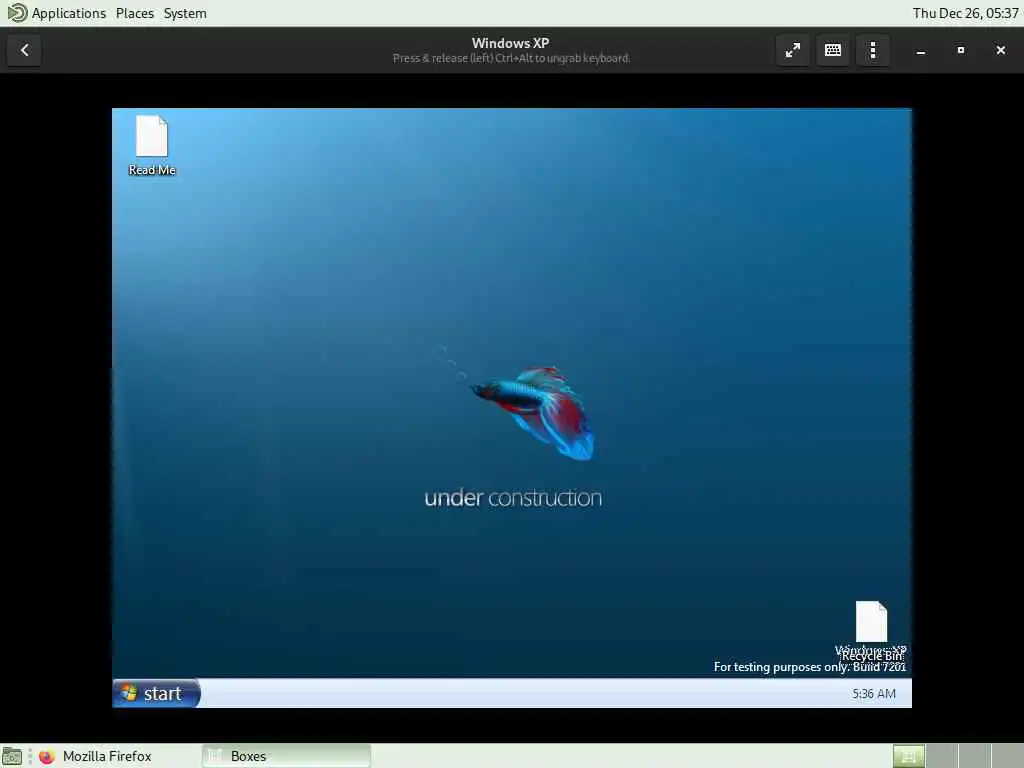The width and height of the screenshot is (1024, 768).
Task: Select the first workspace in the switcher
Action: [x=908, y=756]
